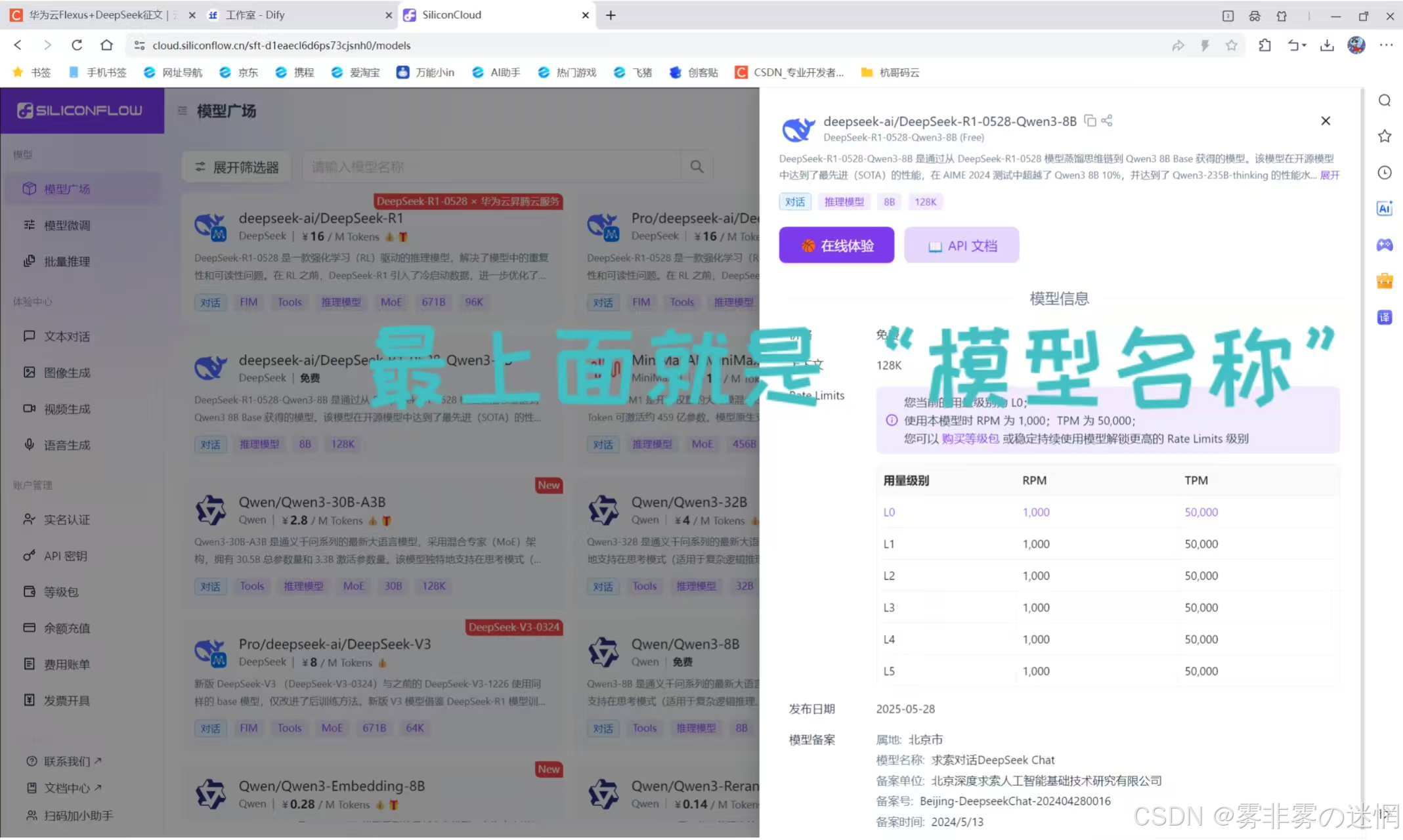The height and width of the screenshot is (840, 1403).
Task: Open the right sidebar game controller icon
Action: (1385, 245)
